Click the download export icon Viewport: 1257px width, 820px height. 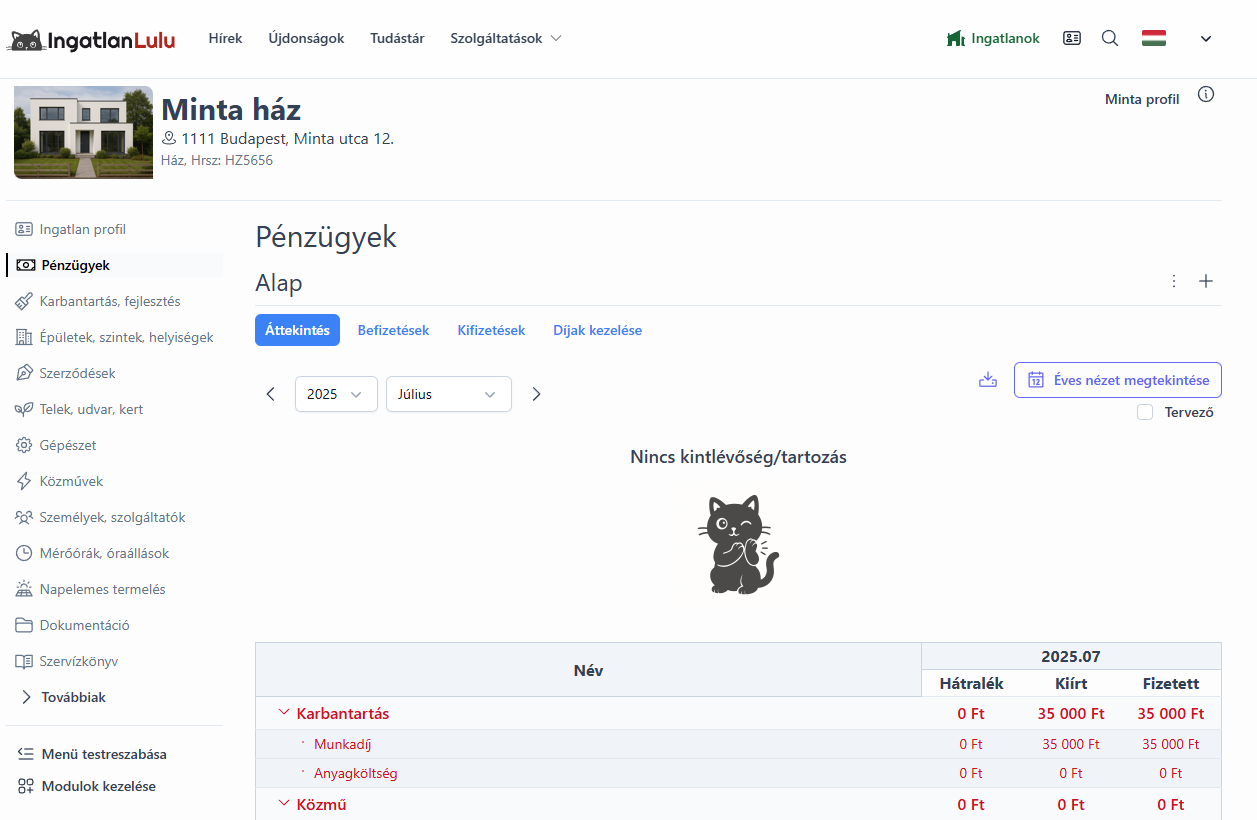(988, 380)
